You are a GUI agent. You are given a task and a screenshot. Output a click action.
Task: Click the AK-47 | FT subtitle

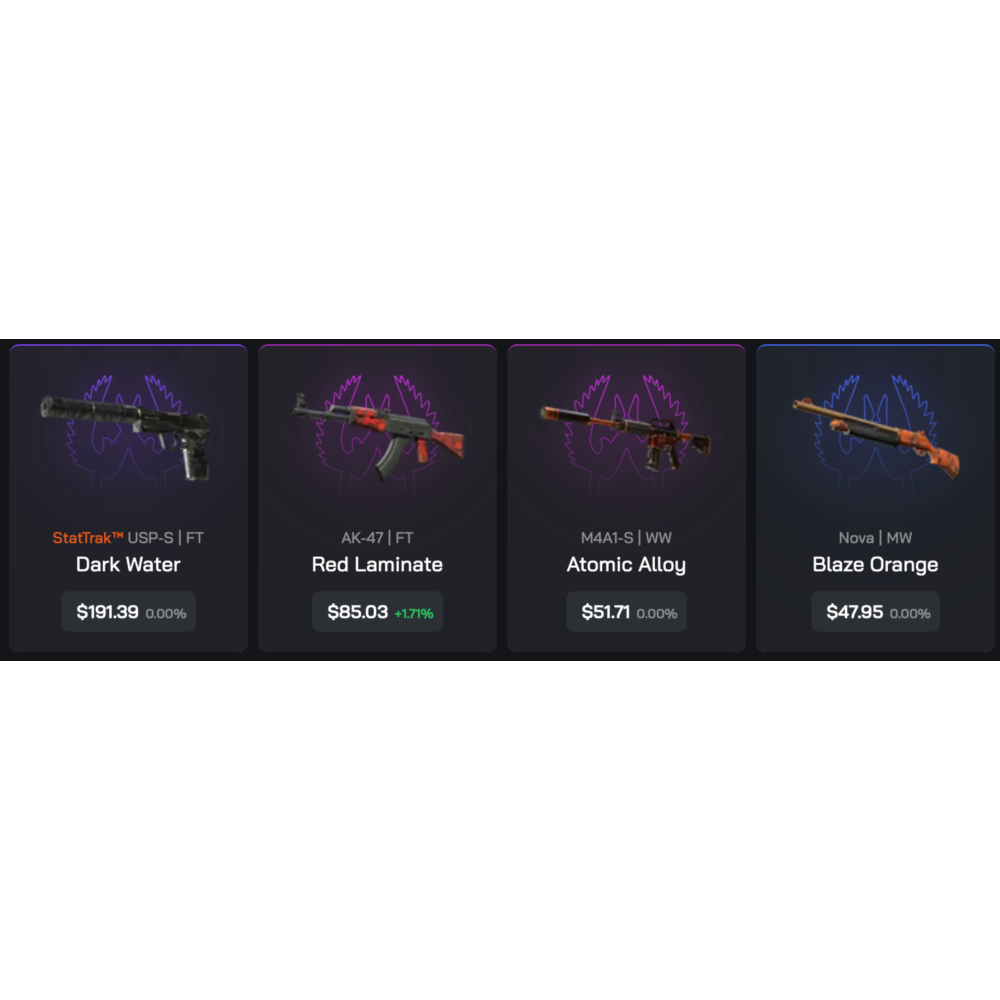point(377,538)
